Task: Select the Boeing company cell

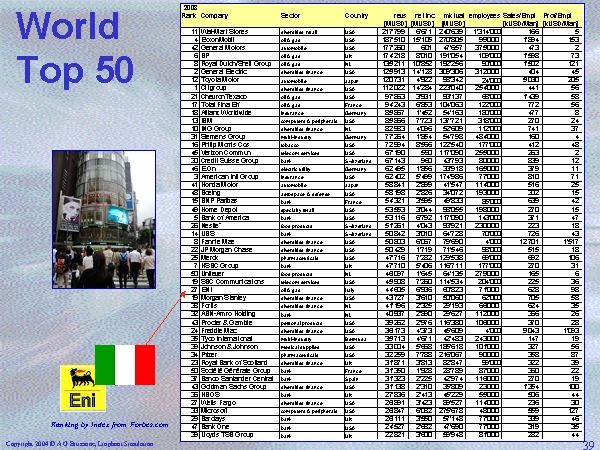Action: click(240, 193)
